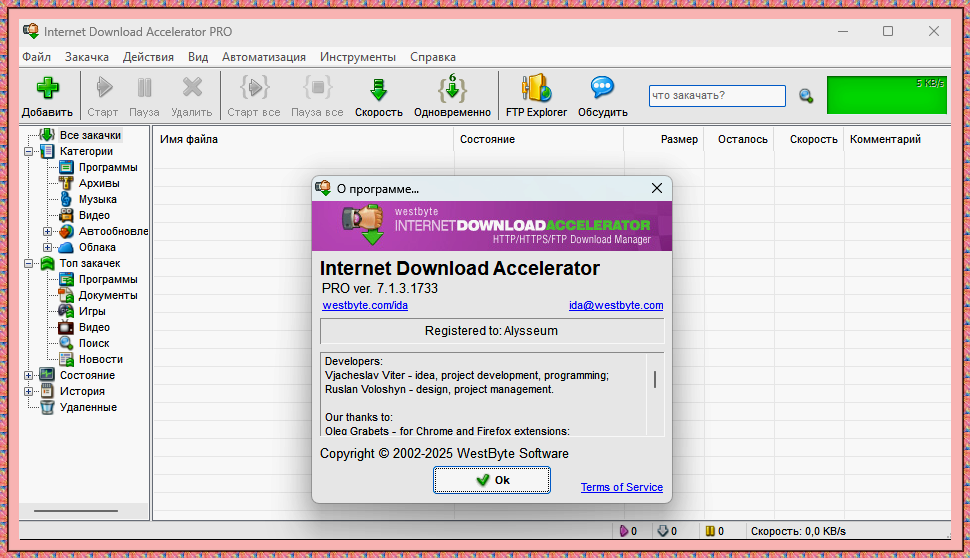Open the Инструменты menu
Screen dimensions: 970x558
click(358, 57)
